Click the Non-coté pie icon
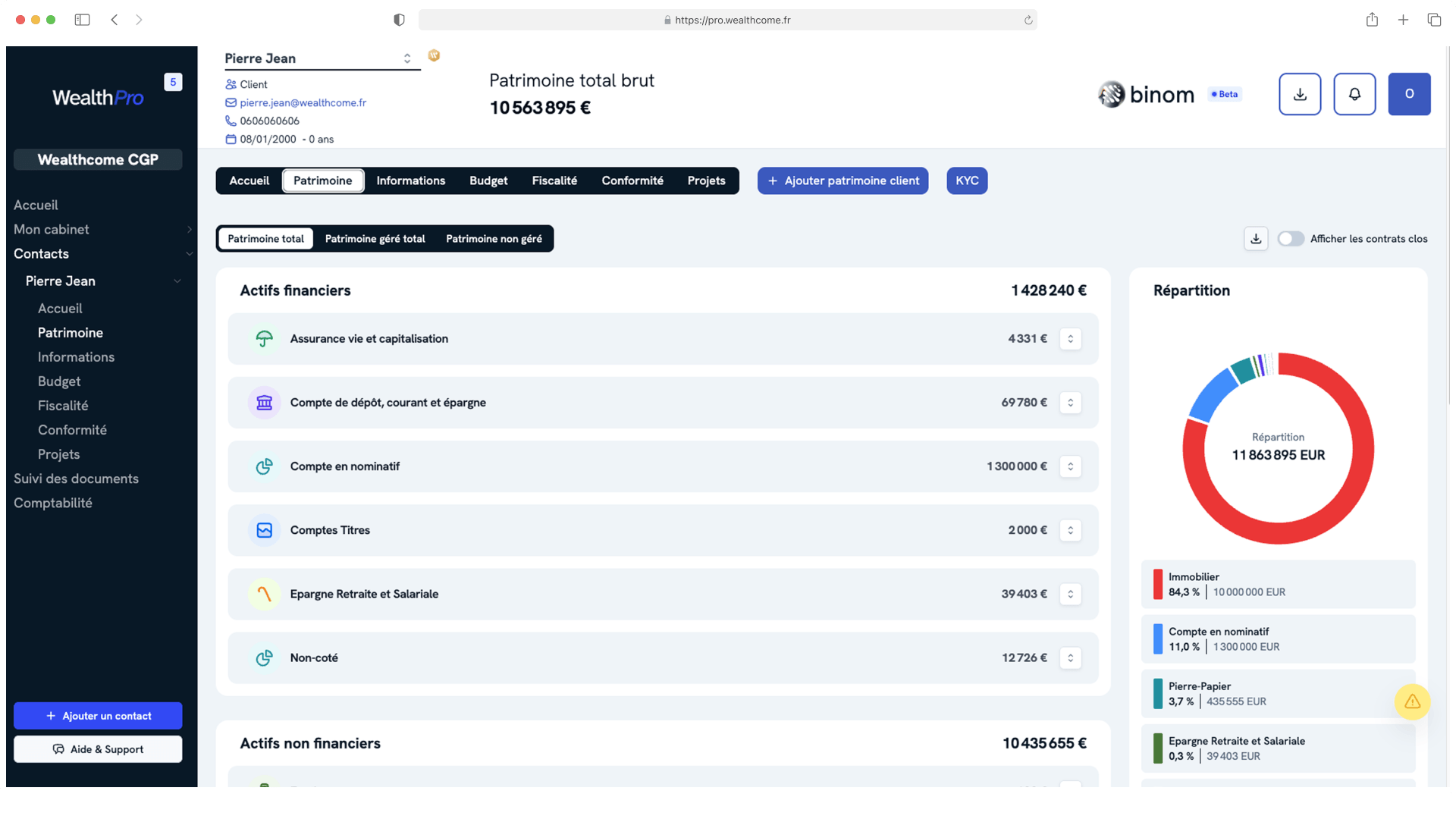 pos(264,657)
